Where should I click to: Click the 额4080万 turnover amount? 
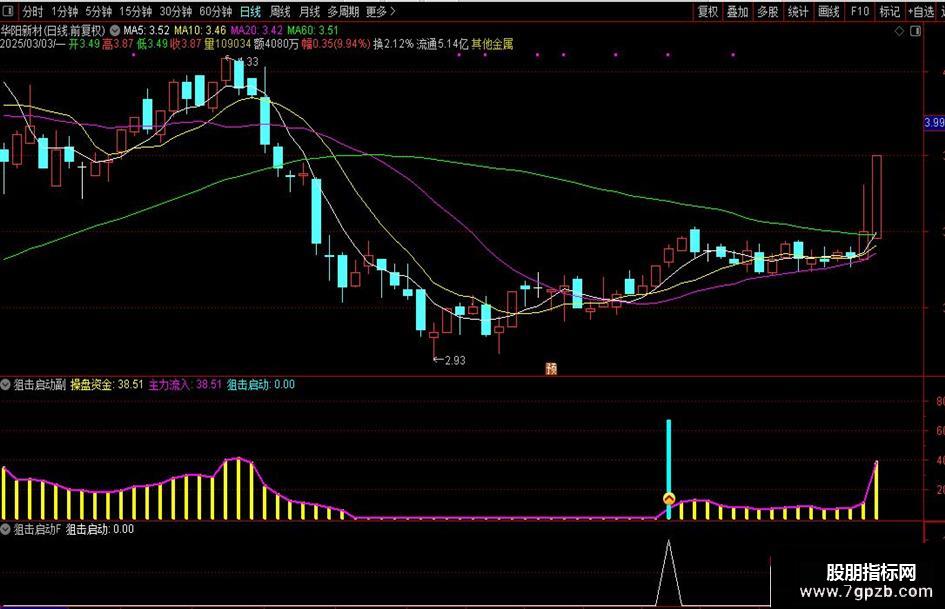(x=276, y=43)
